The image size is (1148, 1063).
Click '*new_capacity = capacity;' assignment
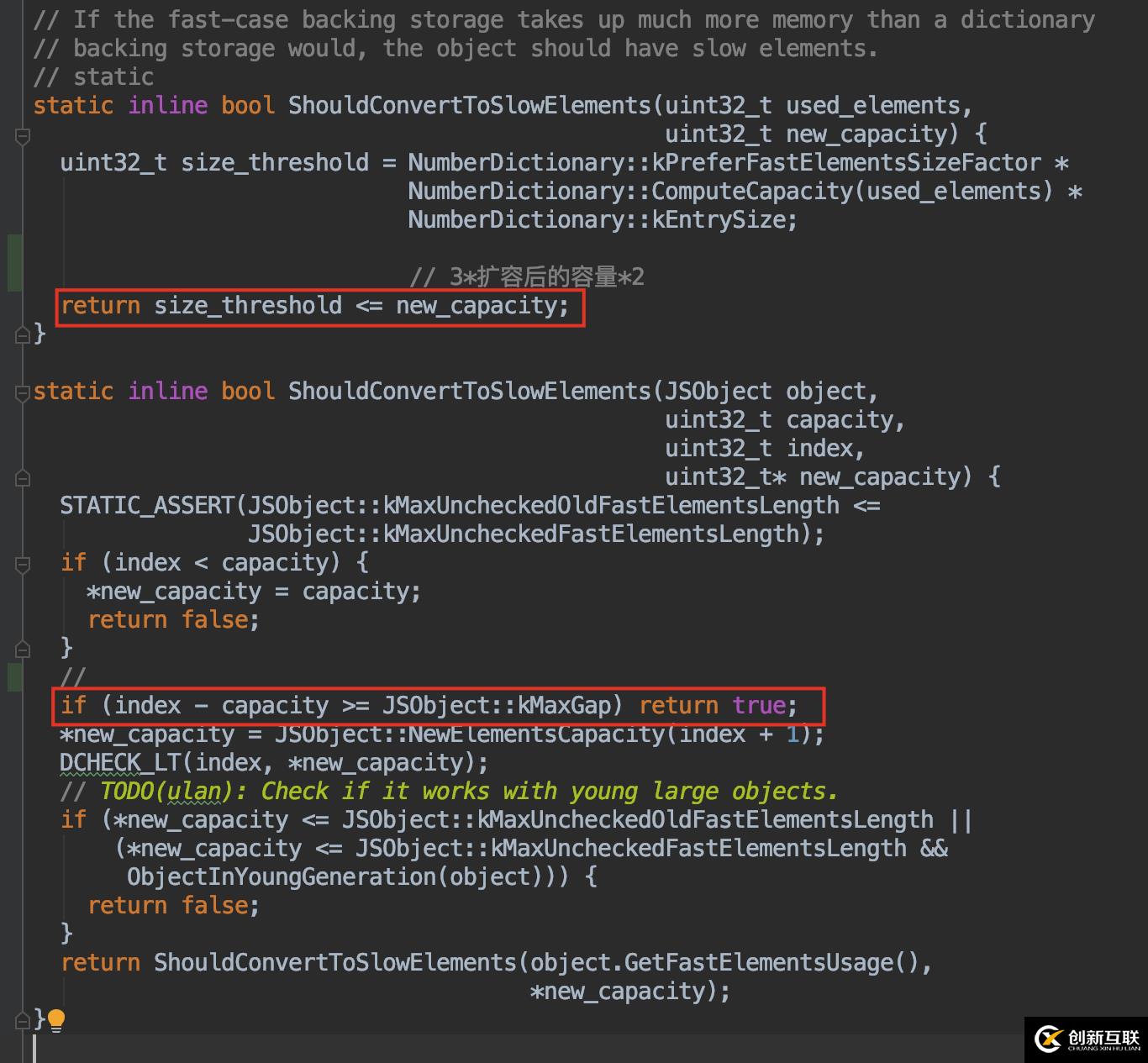coord(255,591)
